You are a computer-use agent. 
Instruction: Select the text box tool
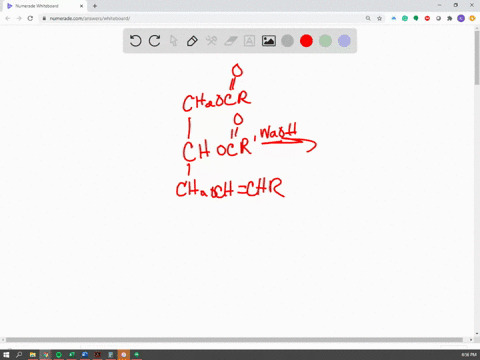[x=249, y=41]
